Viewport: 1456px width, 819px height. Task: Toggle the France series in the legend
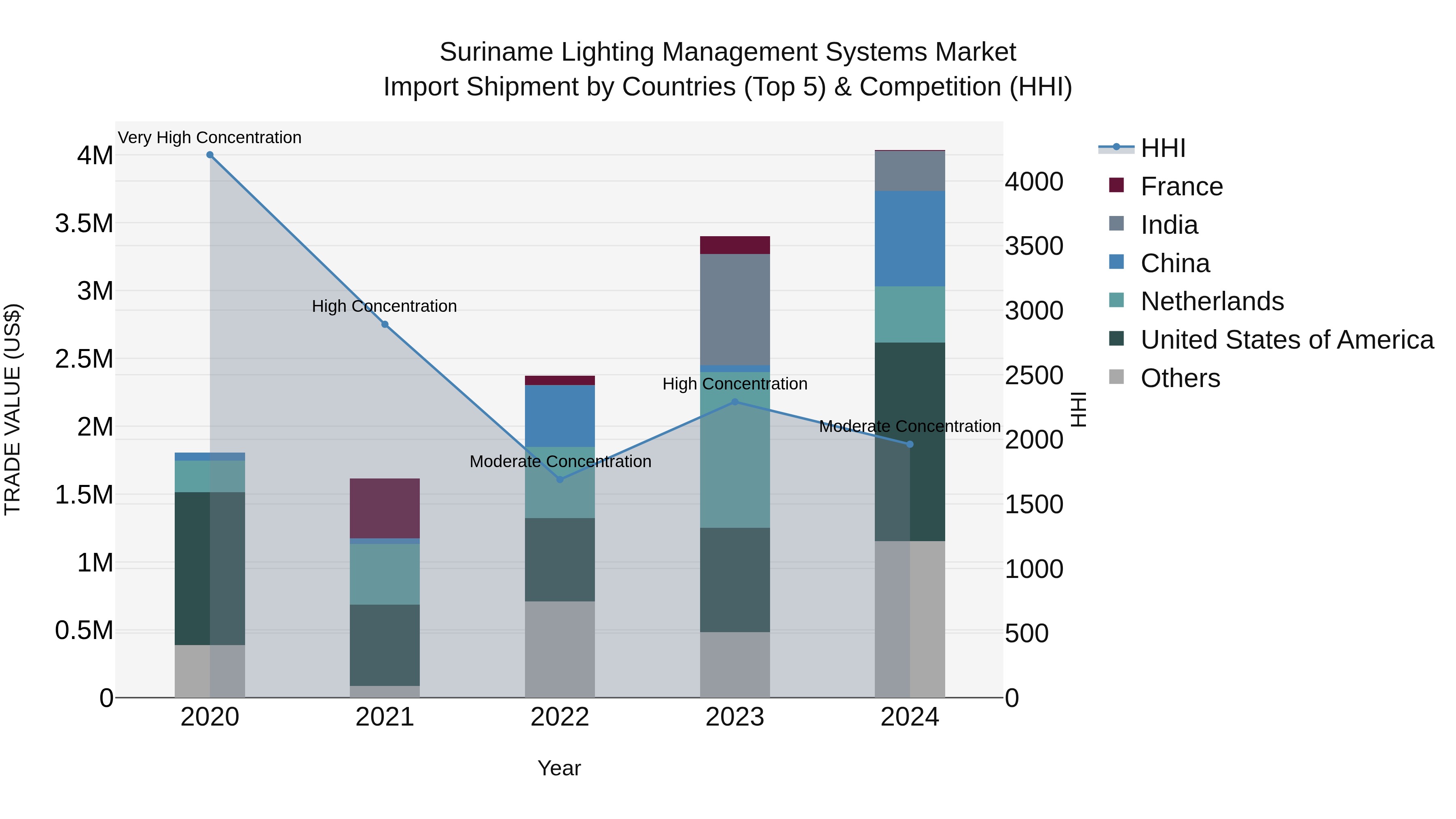pos(1166,186)
